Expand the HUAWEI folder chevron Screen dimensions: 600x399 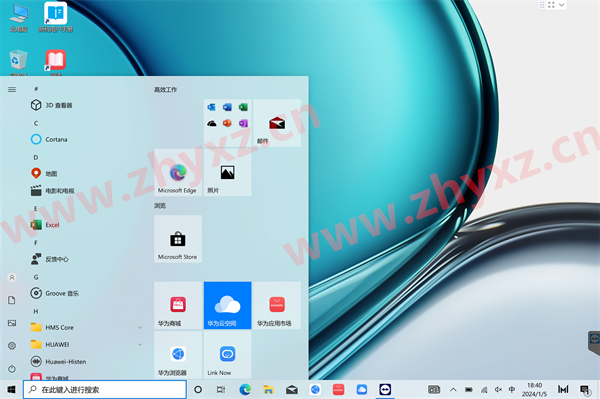[x=140, y=344]
